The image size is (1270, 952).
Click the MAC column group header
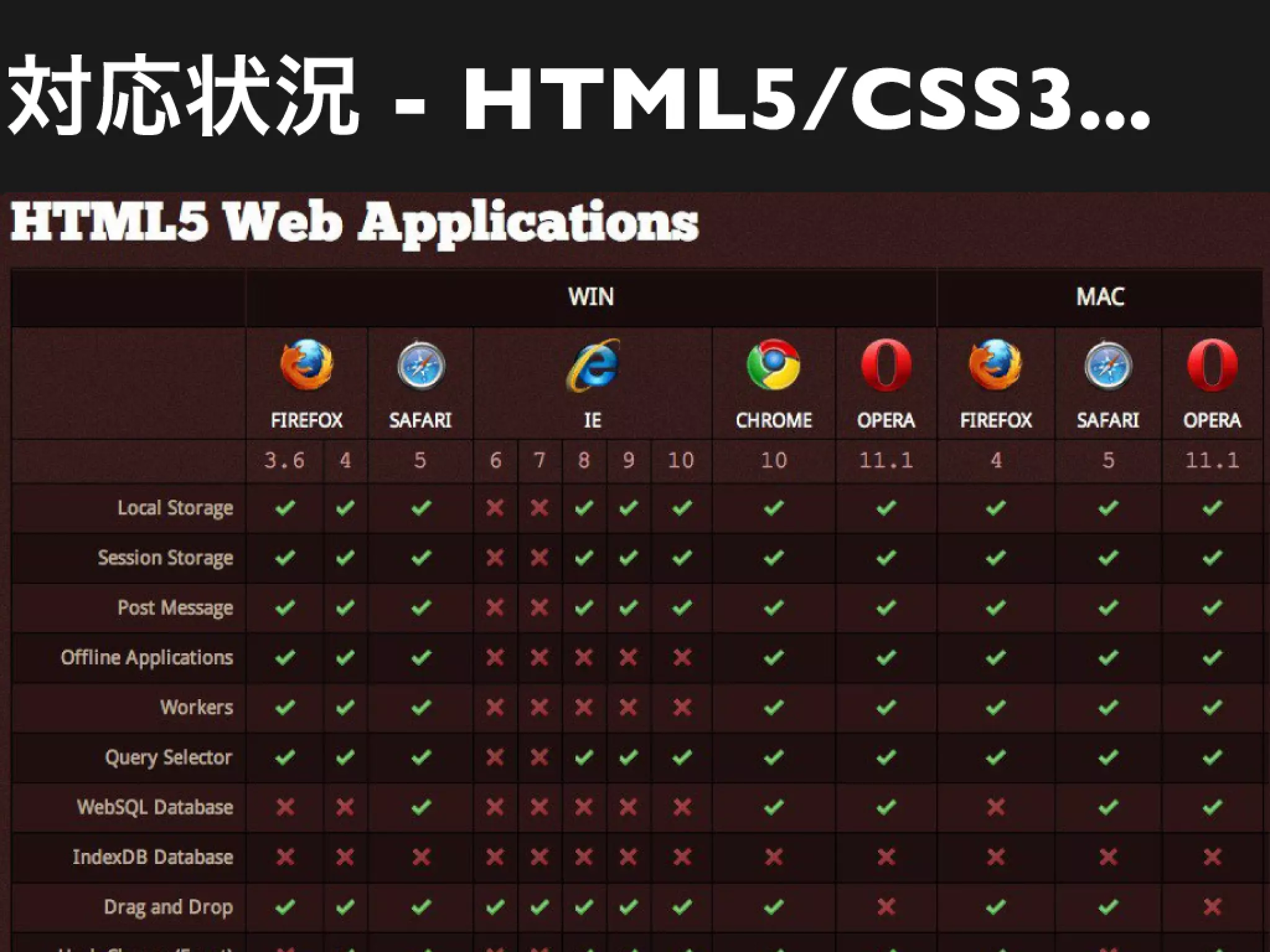coord(1100,297)
